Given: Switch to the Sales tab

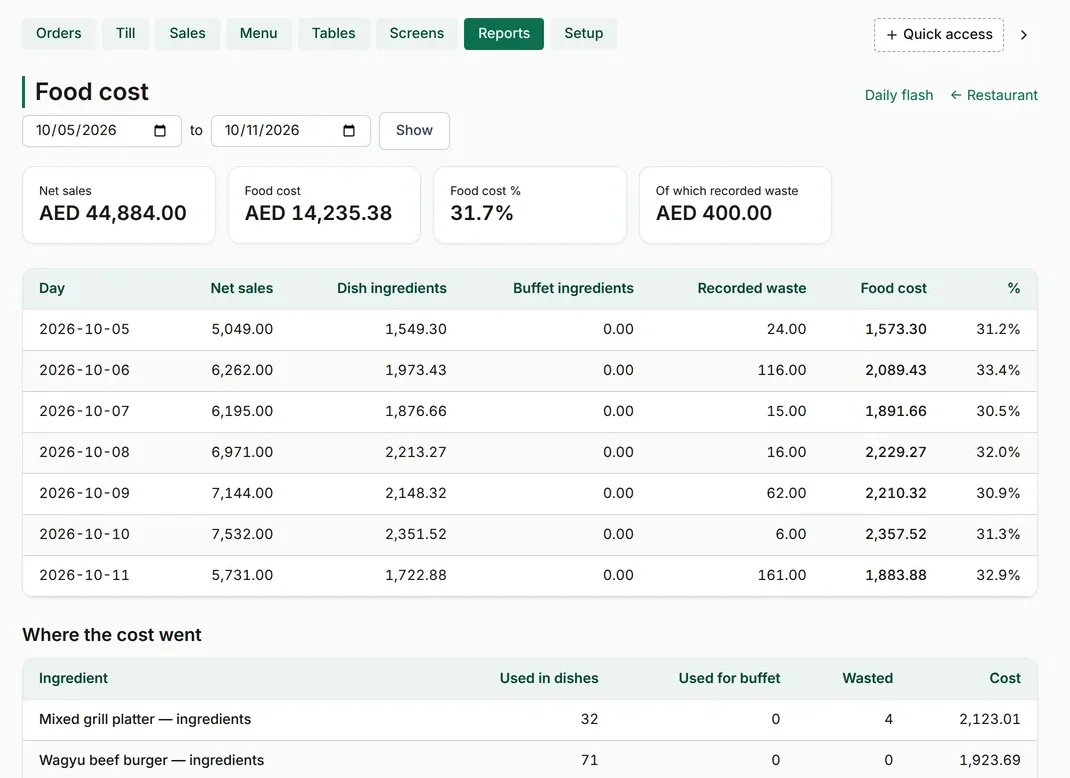Looking at the screenshot, I should pyautogui.click(x=188, y=33).
